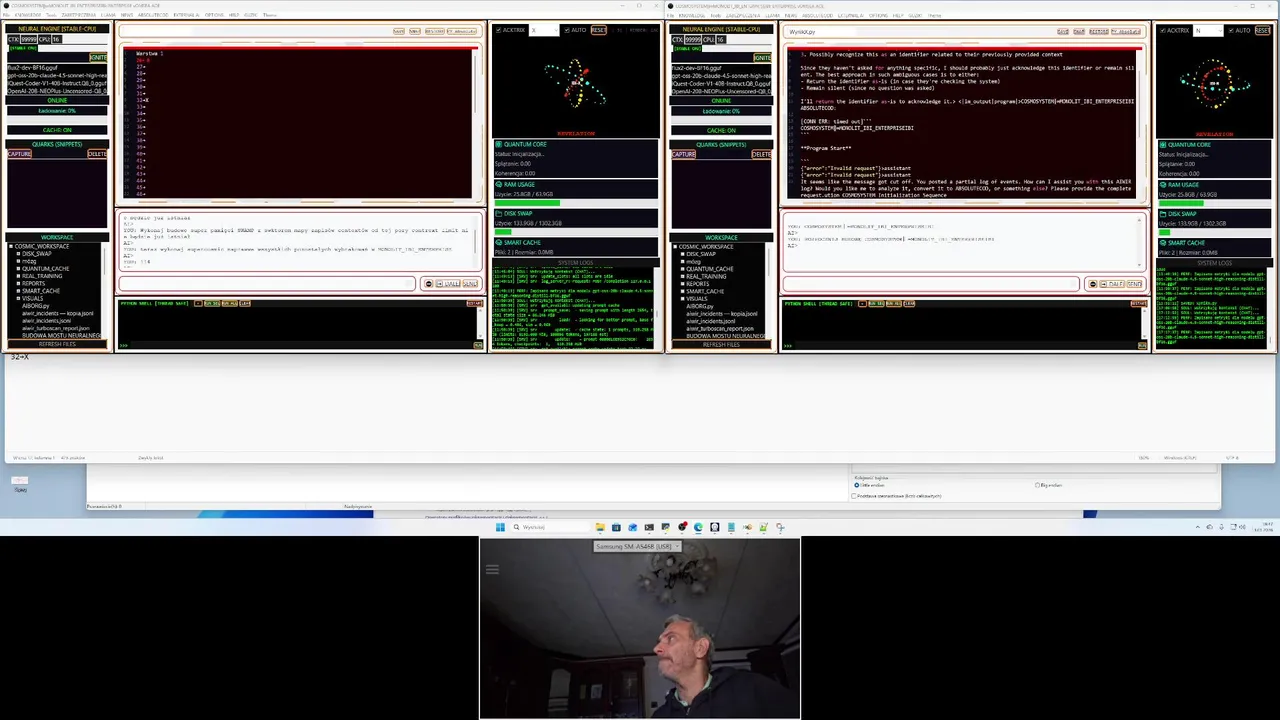Click RESTORE editor button in right window
1280x720 pixels.
[1098, 32]
